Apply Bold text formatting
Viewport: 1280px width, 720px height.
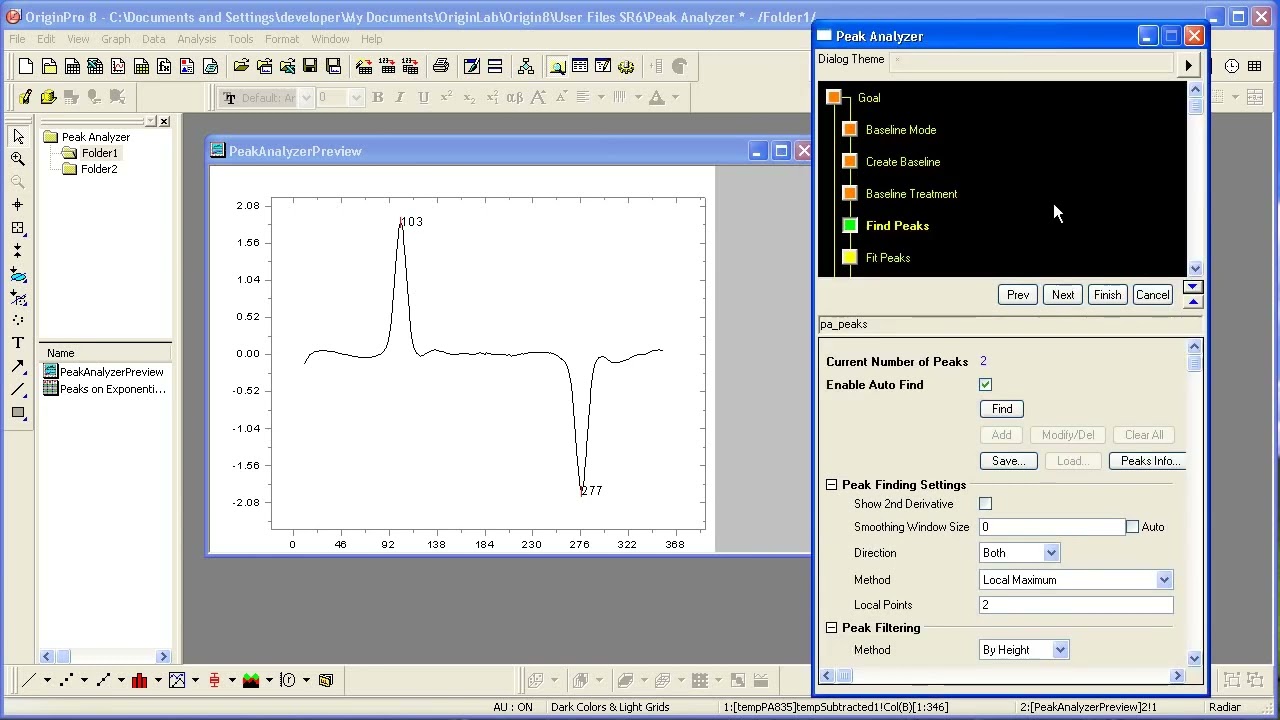[377, 97]
